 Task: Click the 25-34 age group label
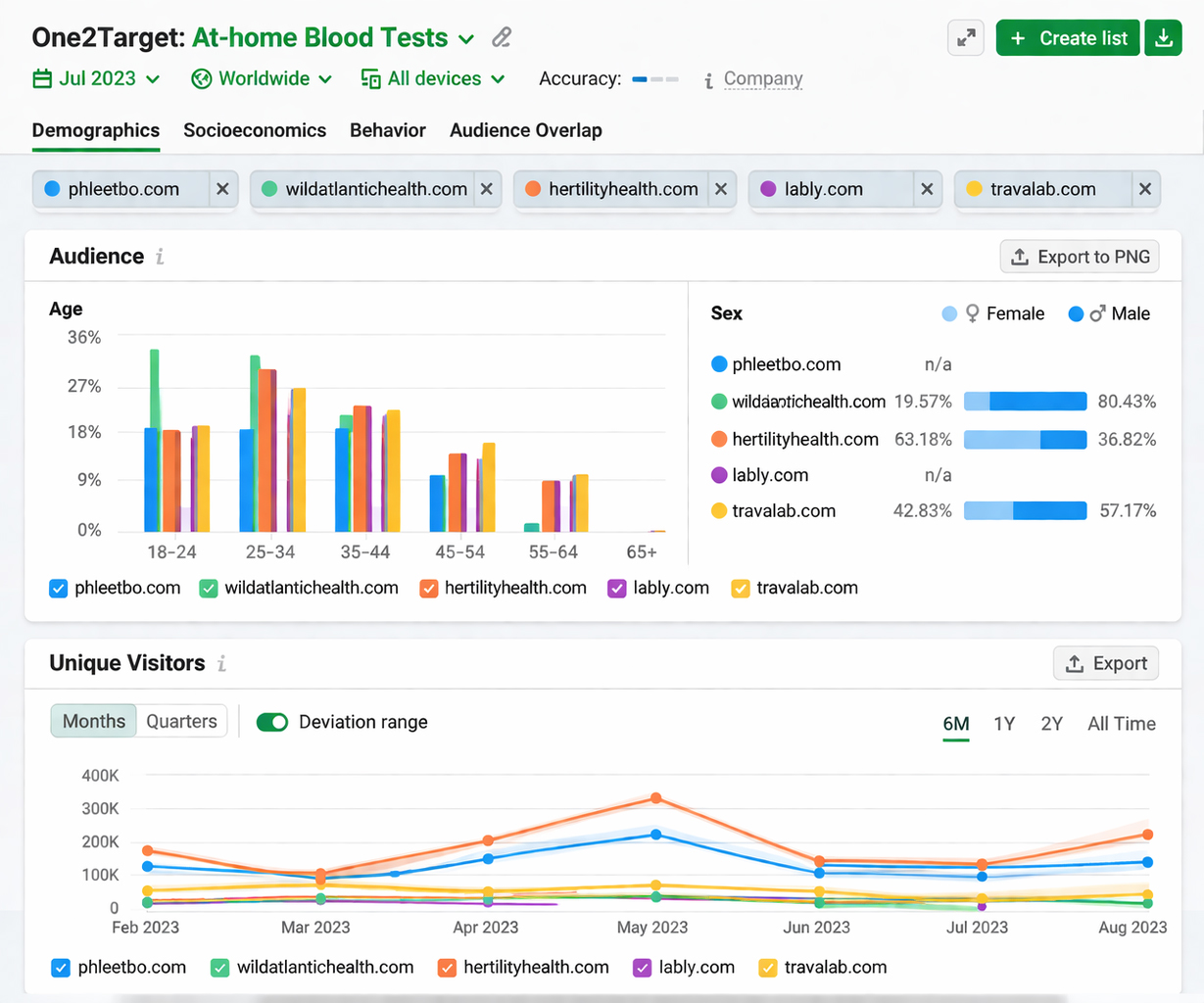[270, 552]
